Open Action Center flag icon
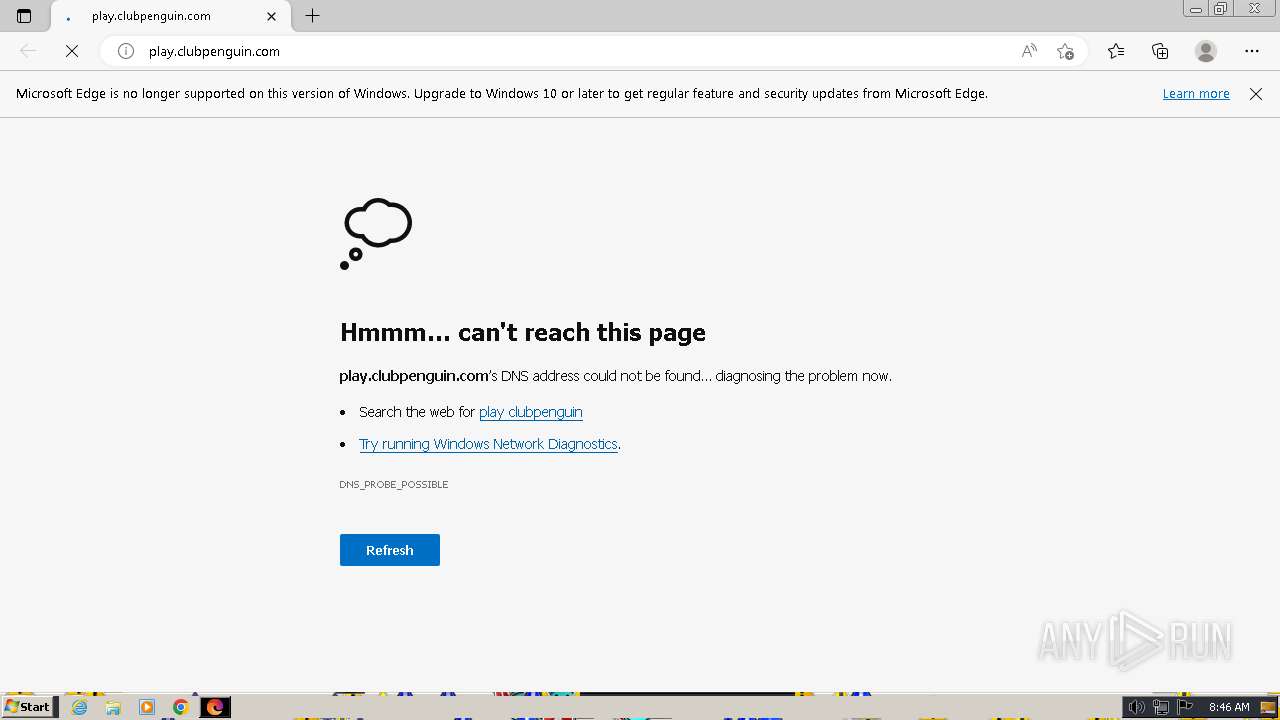 (x=1185, y=707)
